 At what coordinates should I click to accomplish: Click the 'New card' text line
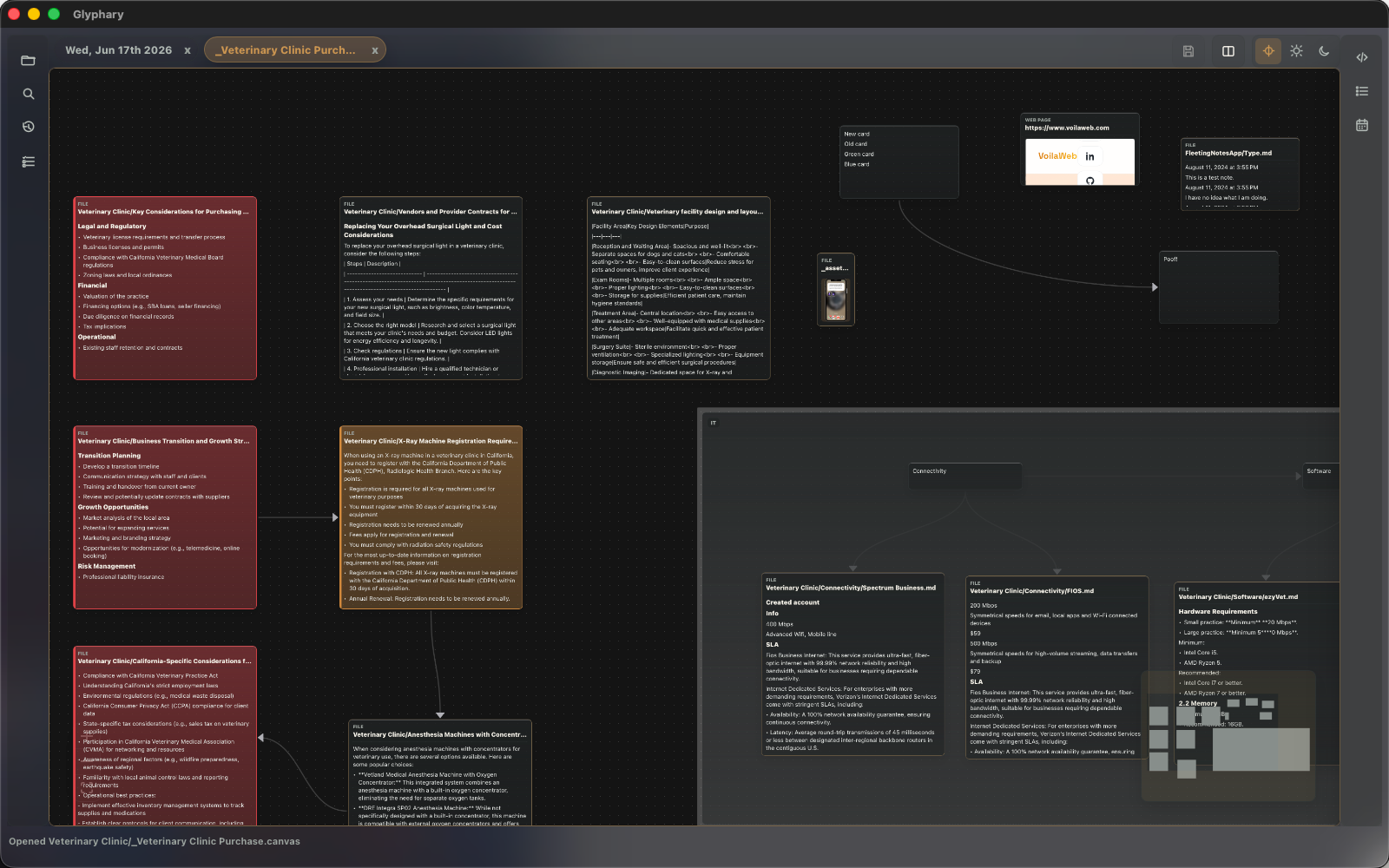coord(856,135)
